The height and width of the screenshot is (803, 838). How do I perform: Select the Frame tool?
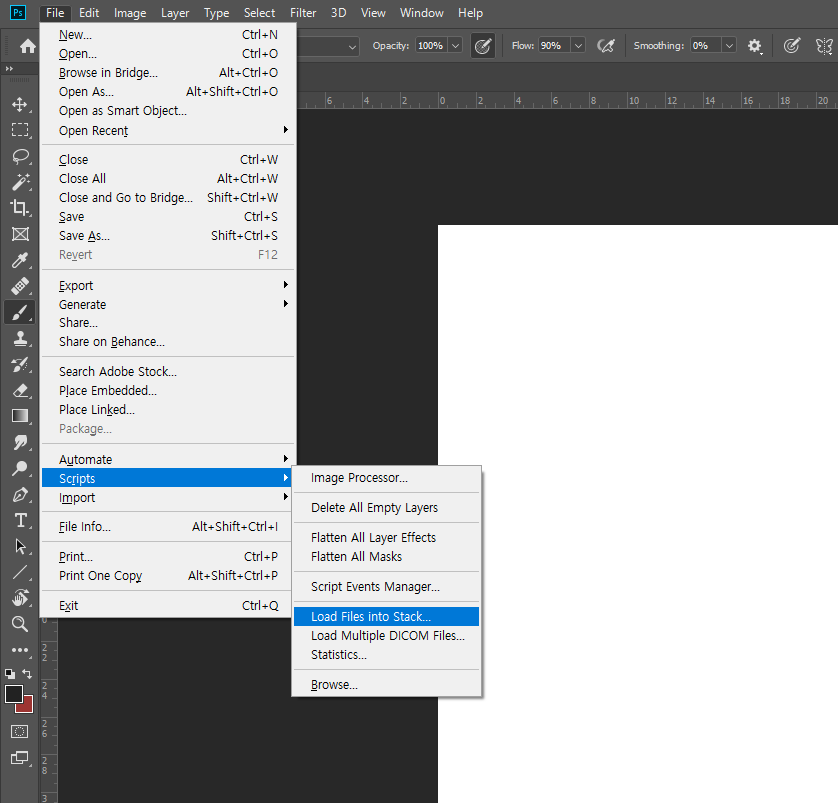pos(20,234)
